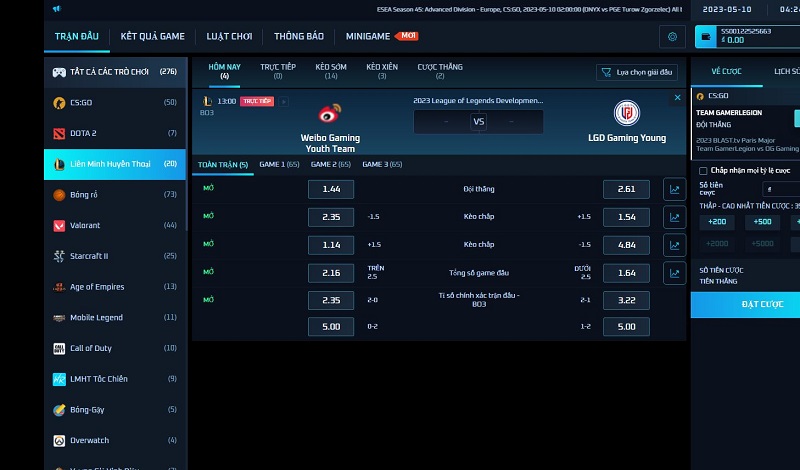
Task: Add +200 to bet amount
Action: (x=717, y=222)
